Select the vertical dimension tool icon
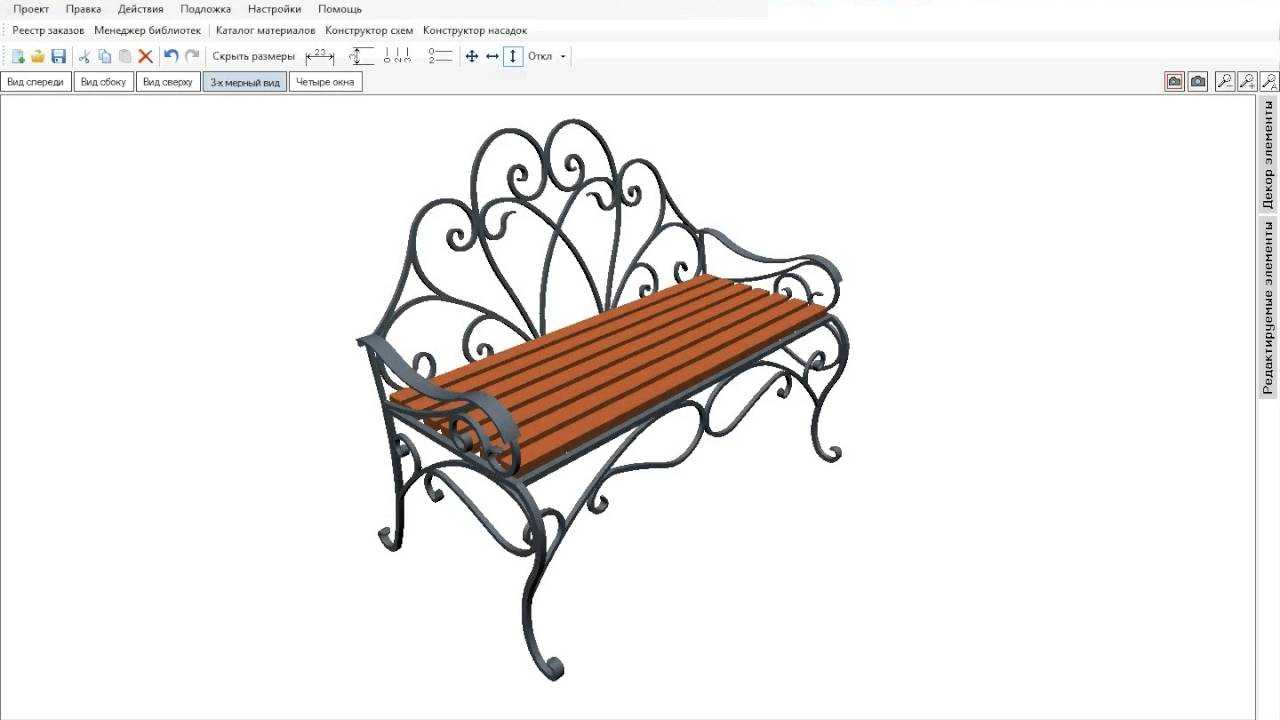Viewport: 1280px width, 720px height. click(x=361, y=57)
